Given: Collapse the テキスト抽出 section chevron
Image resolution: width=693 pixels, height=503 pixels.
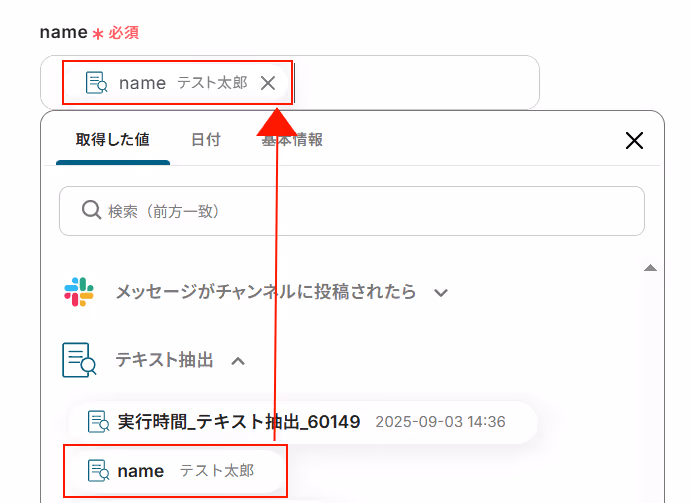Looking at the screenshot, I should (x=238, y=361).
